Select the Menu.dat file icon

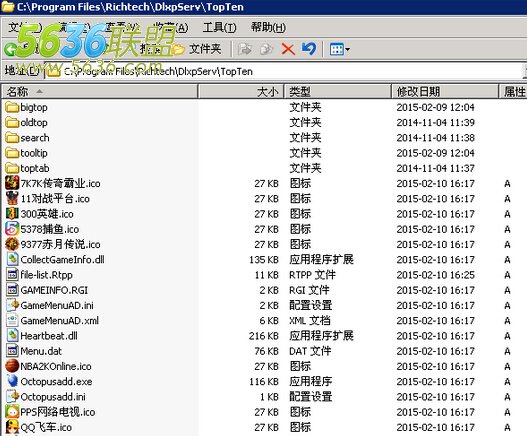(x=12, y=351)
